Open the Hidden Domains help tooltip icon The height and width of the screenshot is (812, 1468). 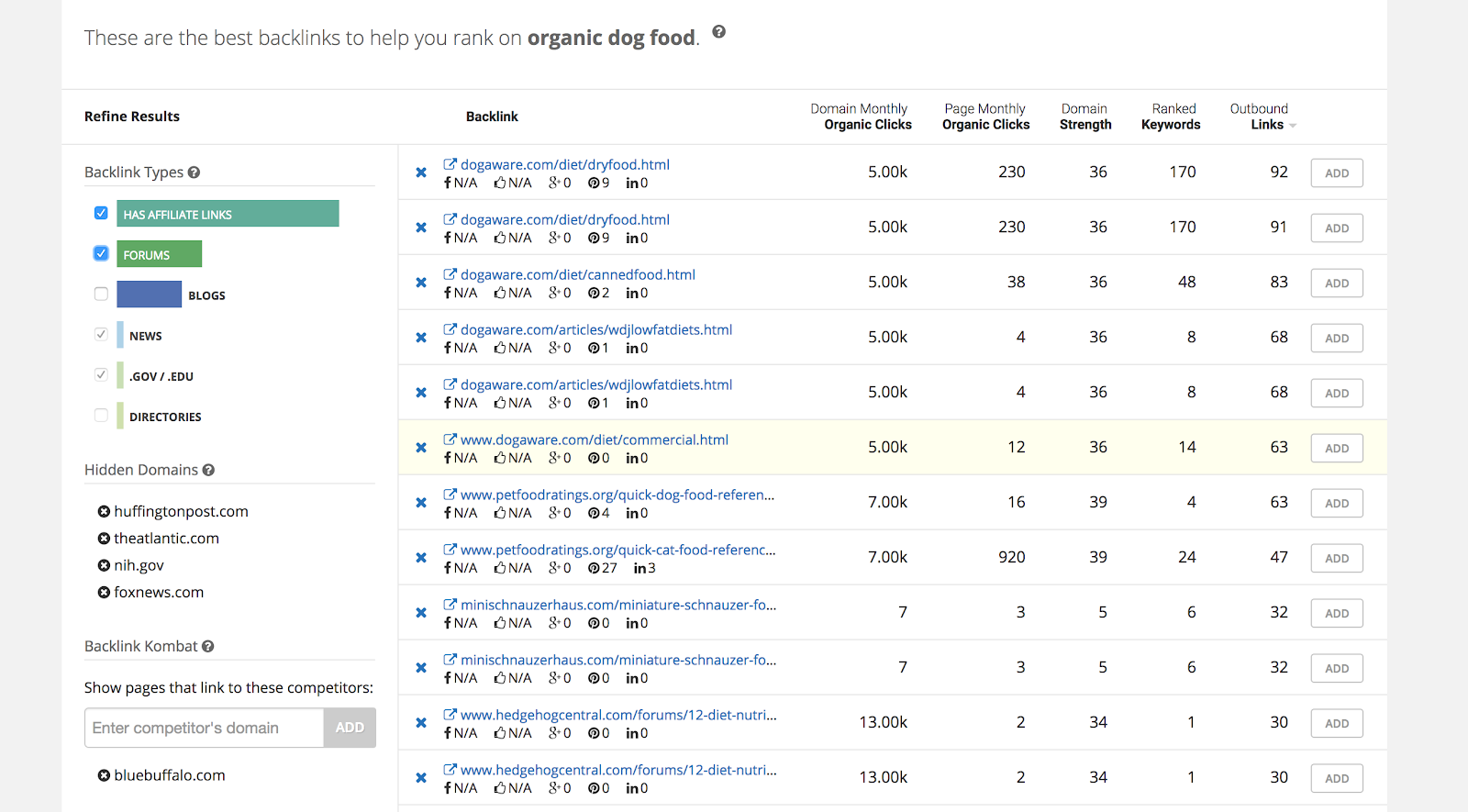208,470
